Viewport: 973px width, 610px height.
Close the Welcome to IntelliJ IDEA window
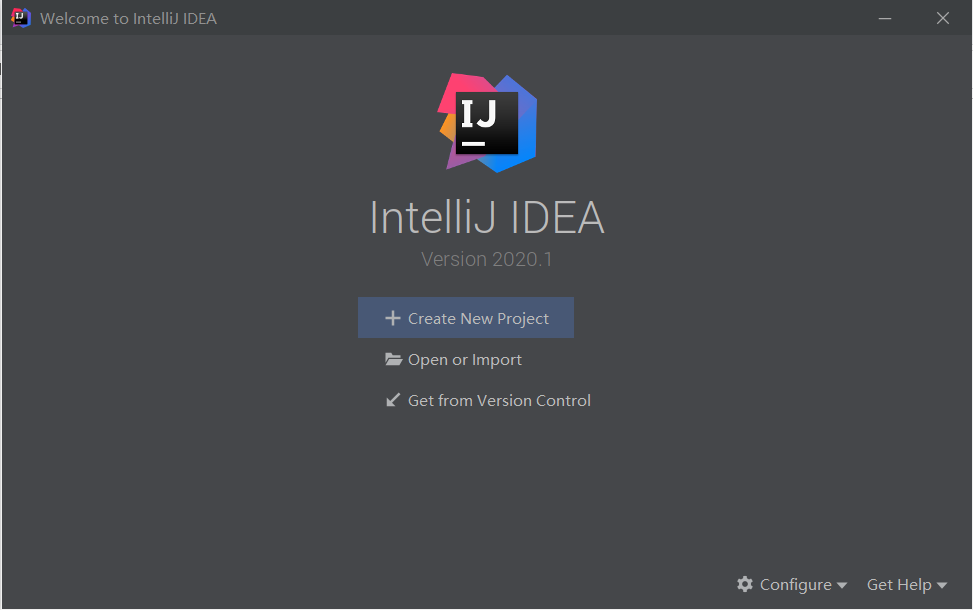click(943, 18)
